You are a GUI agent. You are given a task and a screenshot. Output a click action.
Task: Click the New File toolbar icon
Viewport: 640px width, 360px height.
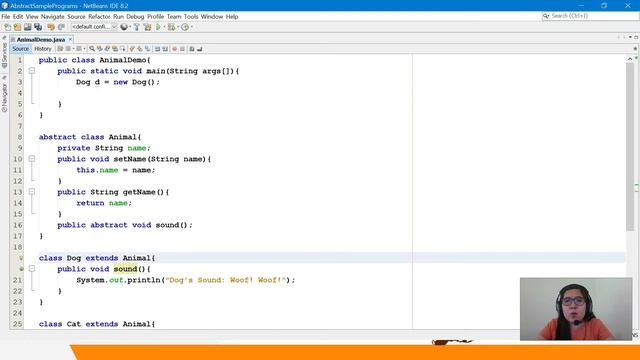7,27
